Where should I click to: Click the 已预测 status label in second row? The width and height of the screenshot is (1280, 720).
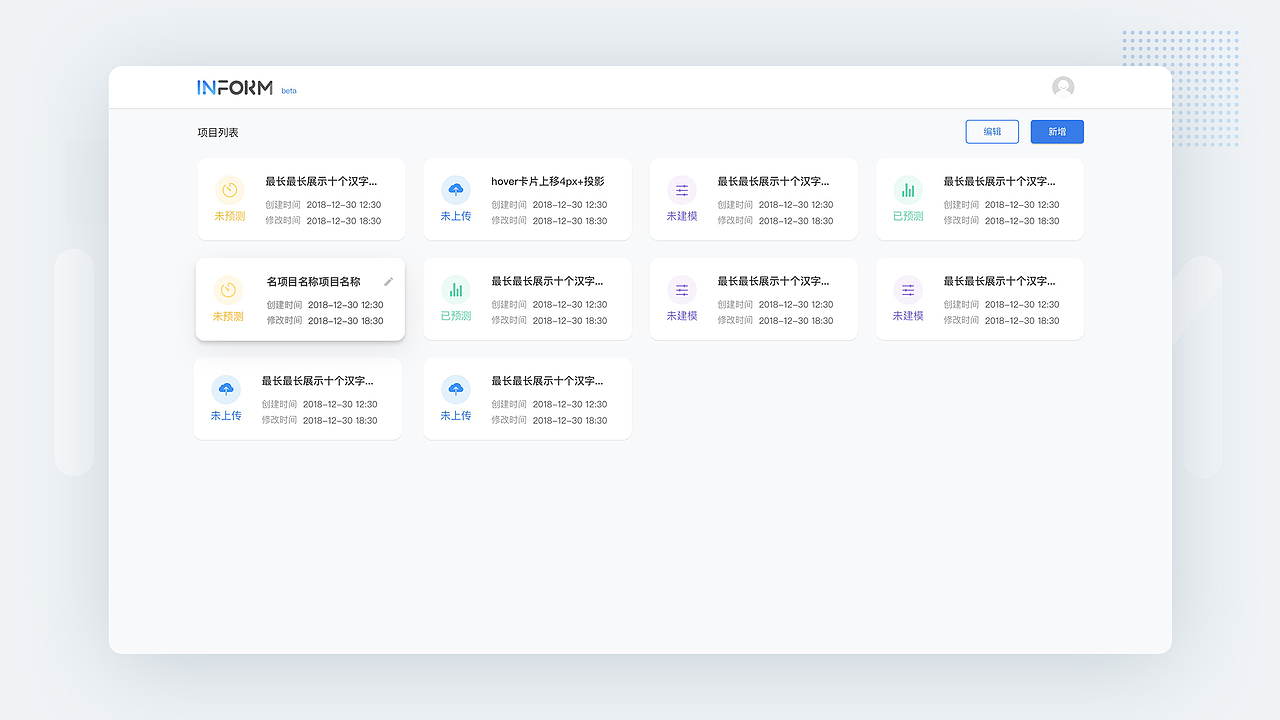455,313
